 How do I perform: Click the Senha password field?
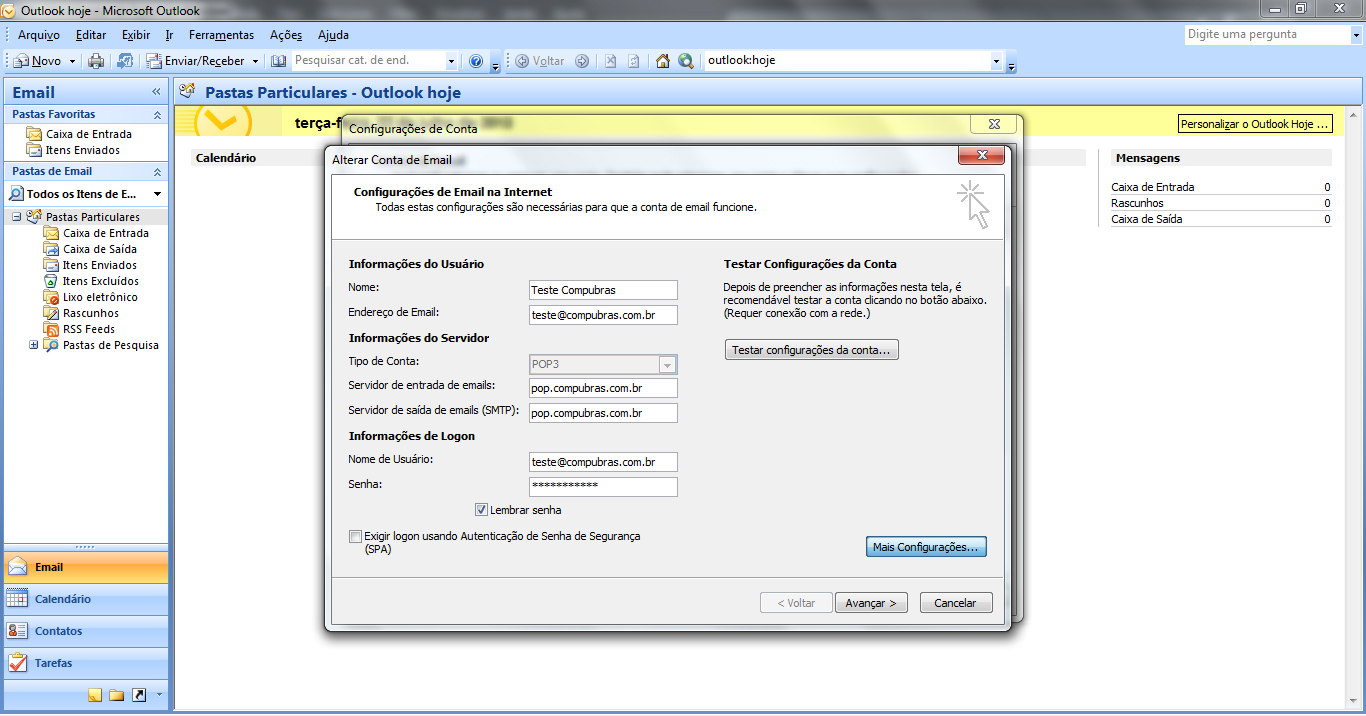pos(603,487)
